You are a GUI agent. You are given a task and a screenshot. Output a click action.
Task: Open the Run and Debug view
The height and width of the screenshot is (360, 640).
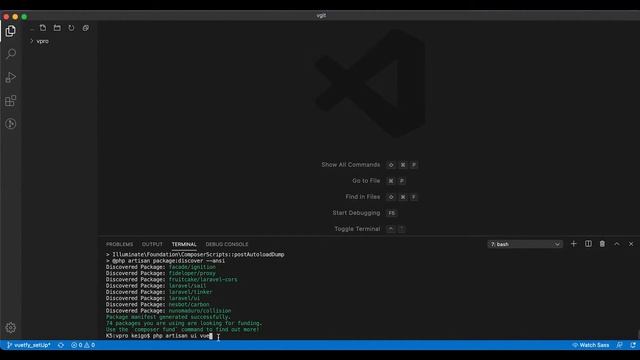(11, 77)
